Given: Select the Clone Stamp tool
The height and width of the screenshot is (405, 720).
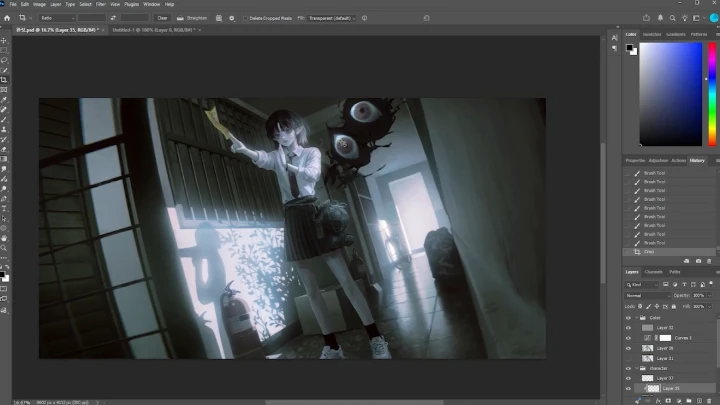Looking at the screenshot, I should click(4, 129).
